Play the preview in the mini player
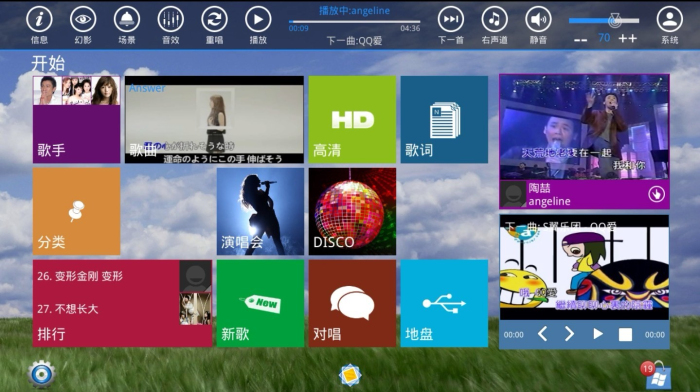 598,334
